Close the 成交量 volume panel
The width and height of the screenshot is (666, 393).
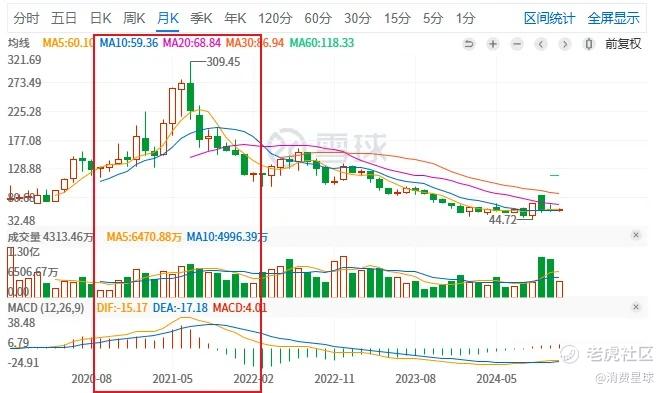636,235
